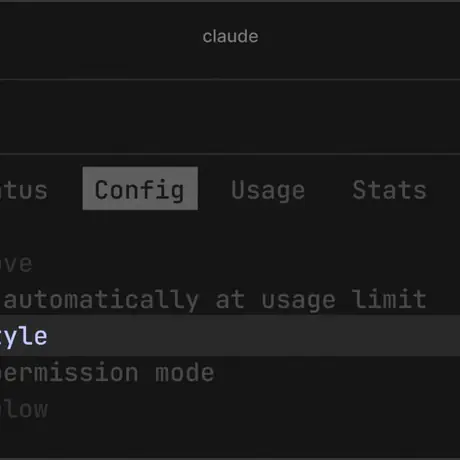Image resolution: width=460 pixels, height=460 pixels.
Task: Select the Stats tab
Action: 389,190
